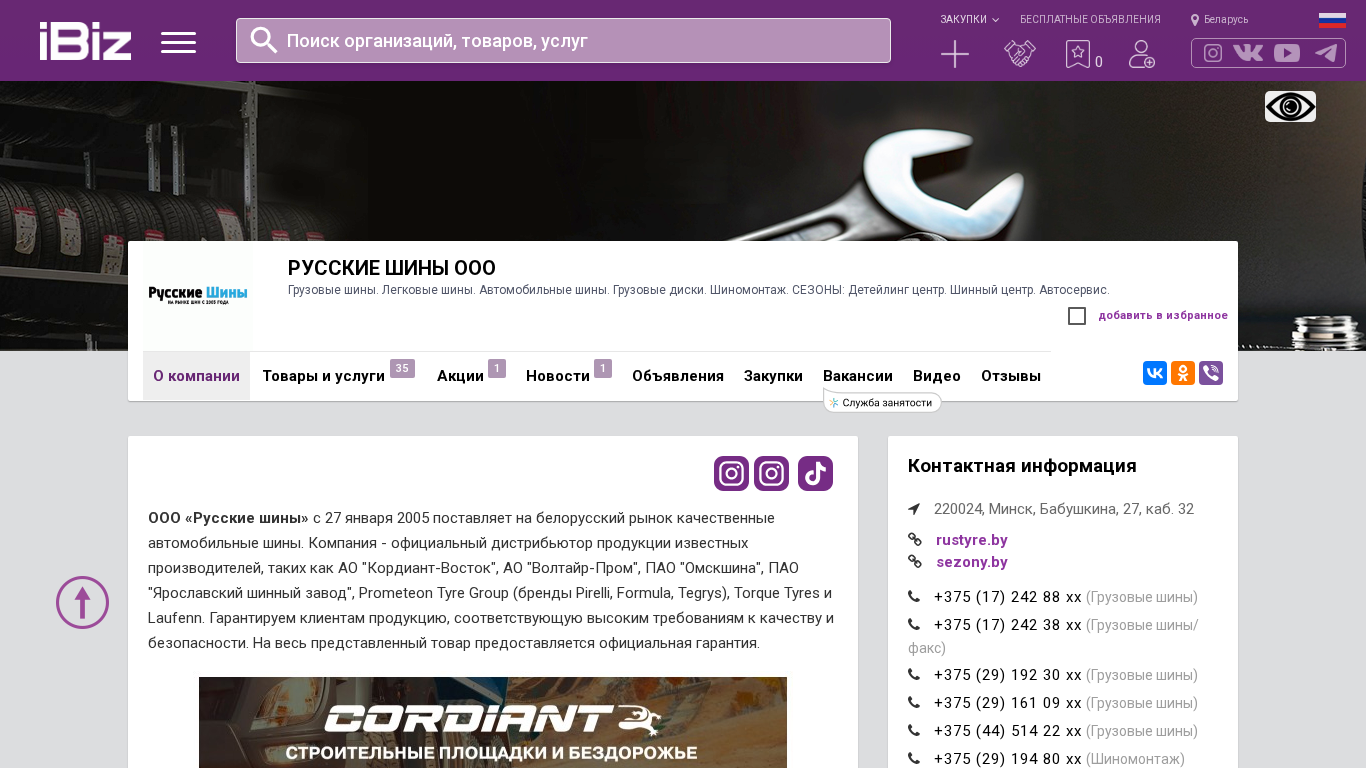Click the chain icon next to sezony.by

(x=915, y=562)
